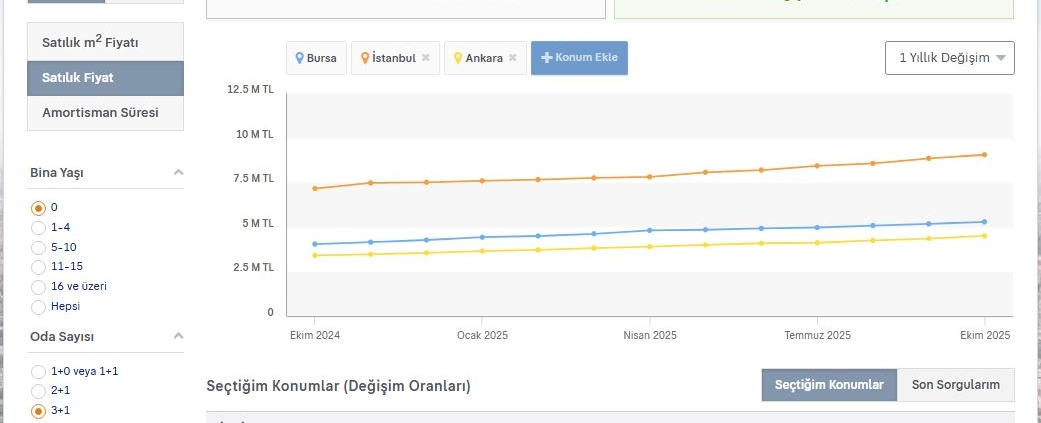Remove İstanbul location with its x icon
The height and width of the screenshot is (423, 1041).
(x=425, y=58)
